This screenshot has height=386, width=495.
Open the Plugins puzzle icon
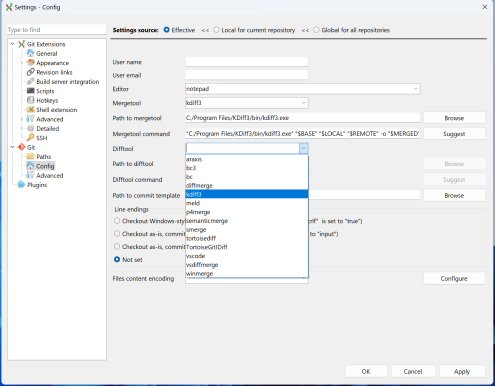(x=21, y=184)
